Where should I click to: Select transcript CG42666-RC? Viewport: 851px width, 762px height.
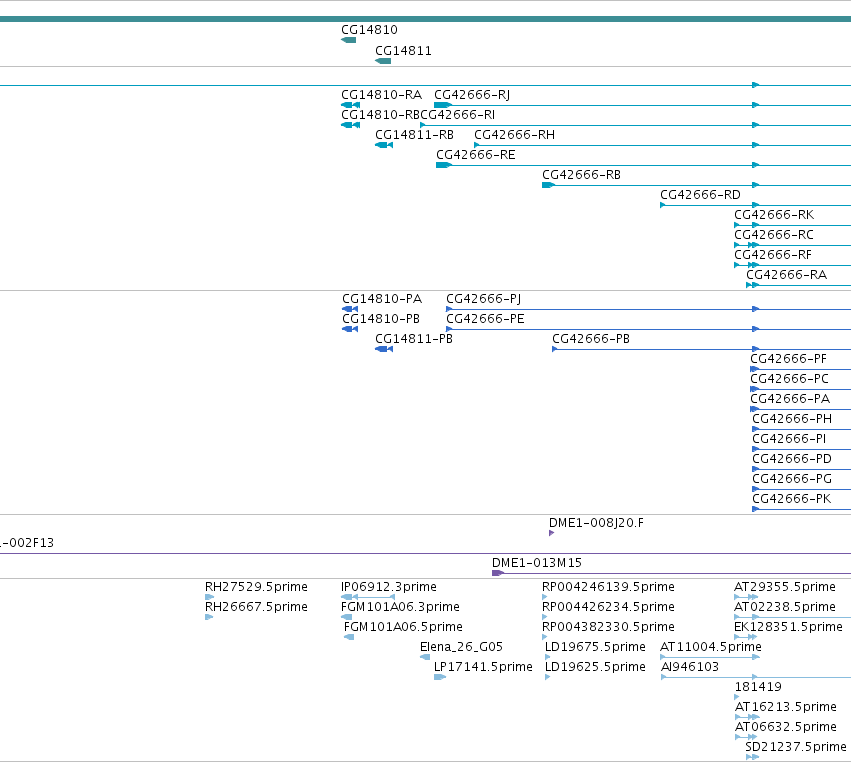[x=773, y=236]
